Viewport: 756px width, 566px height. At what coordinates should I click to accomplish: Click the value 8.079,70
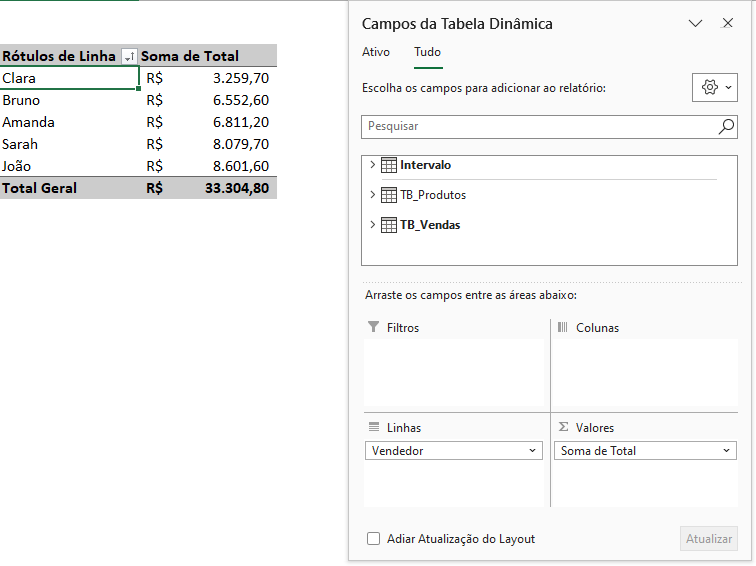[x=241, y=144]
